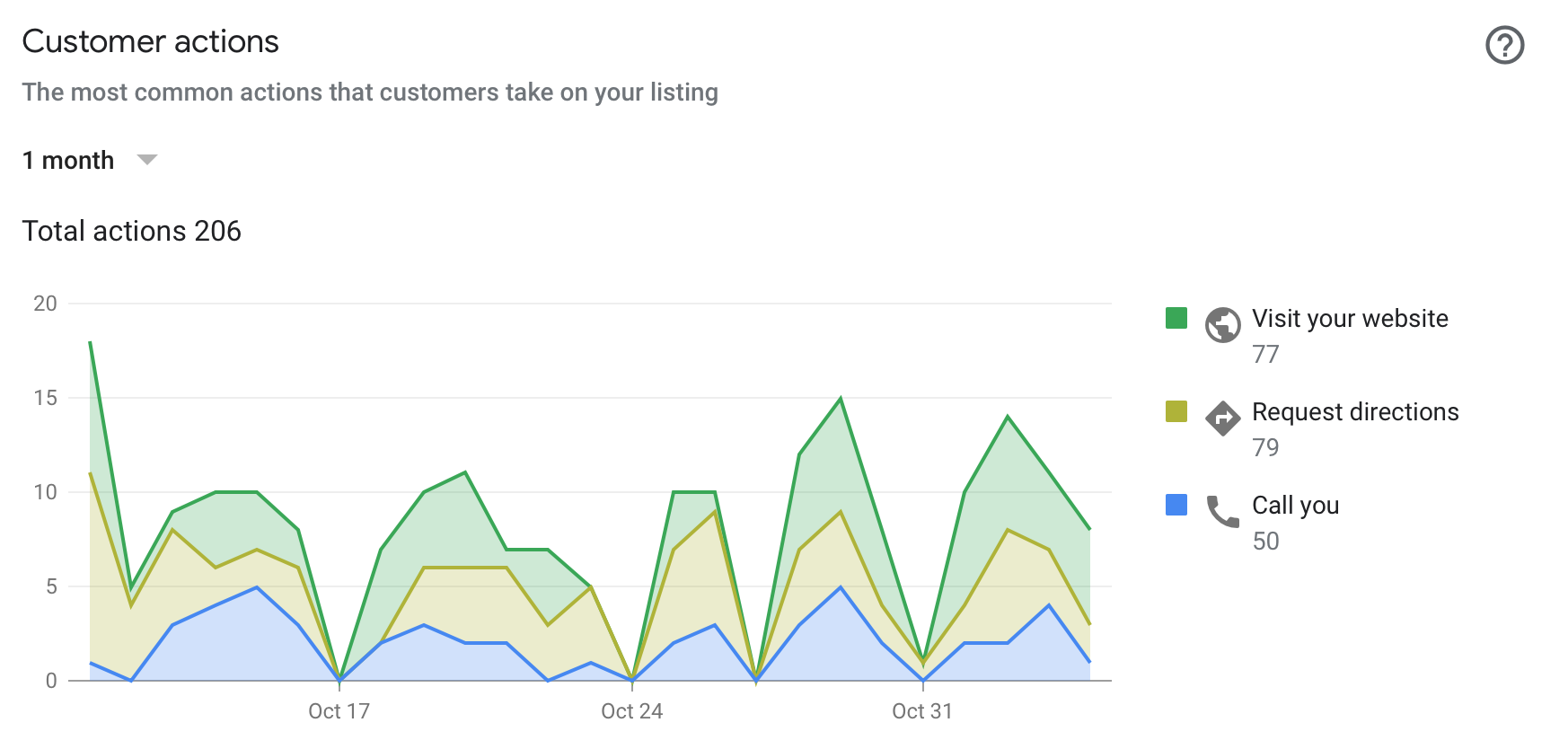The image size is (1568, 749).
Task: Click the Oct 24 date axis label
Action: (x=631, y=711)
